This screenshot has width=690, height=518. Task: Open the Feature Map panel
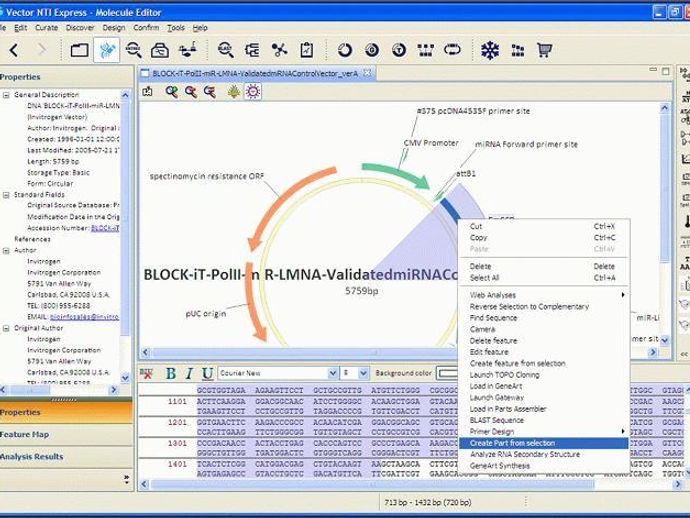66,435
